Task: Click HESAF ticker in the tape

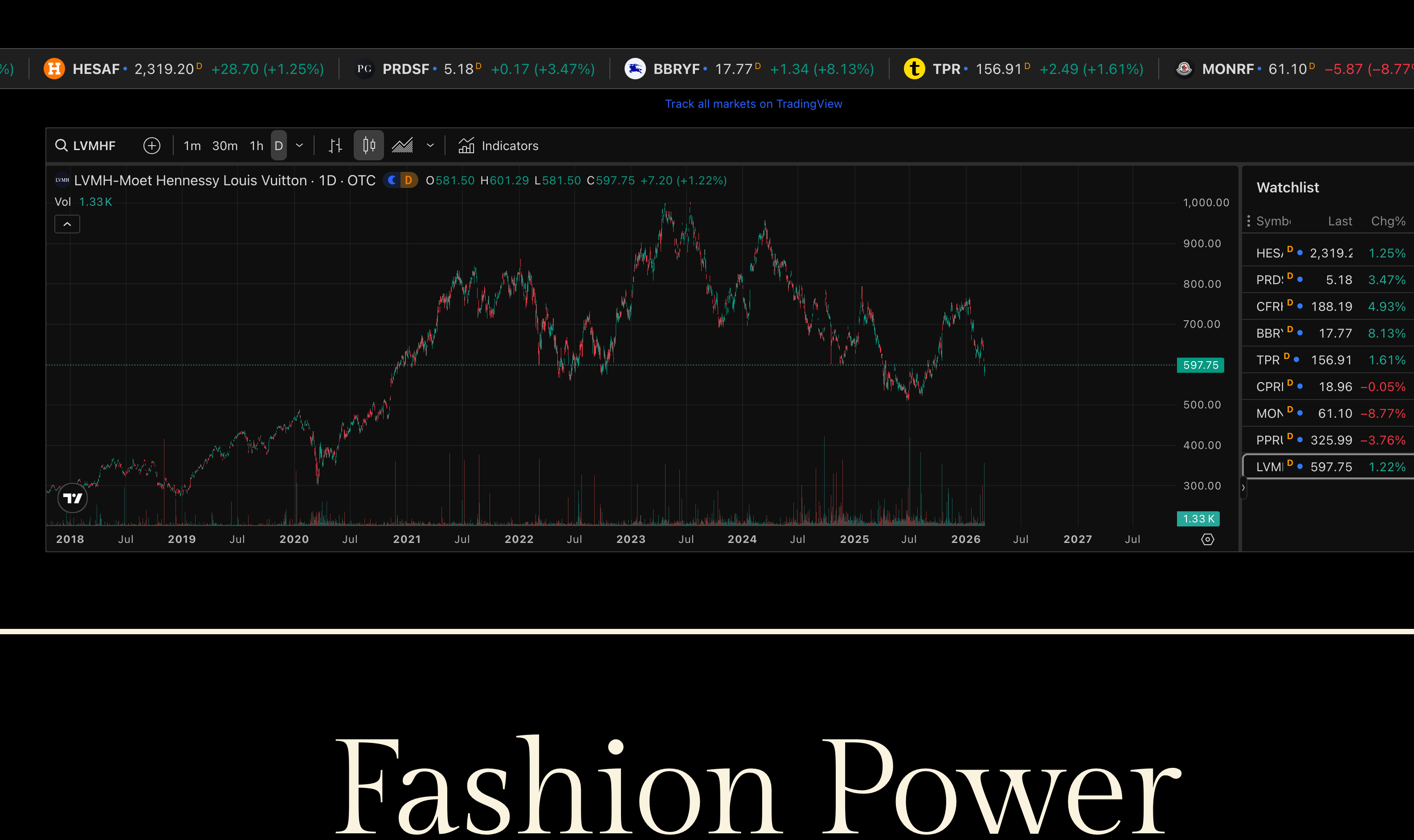Action: [96, 69]
